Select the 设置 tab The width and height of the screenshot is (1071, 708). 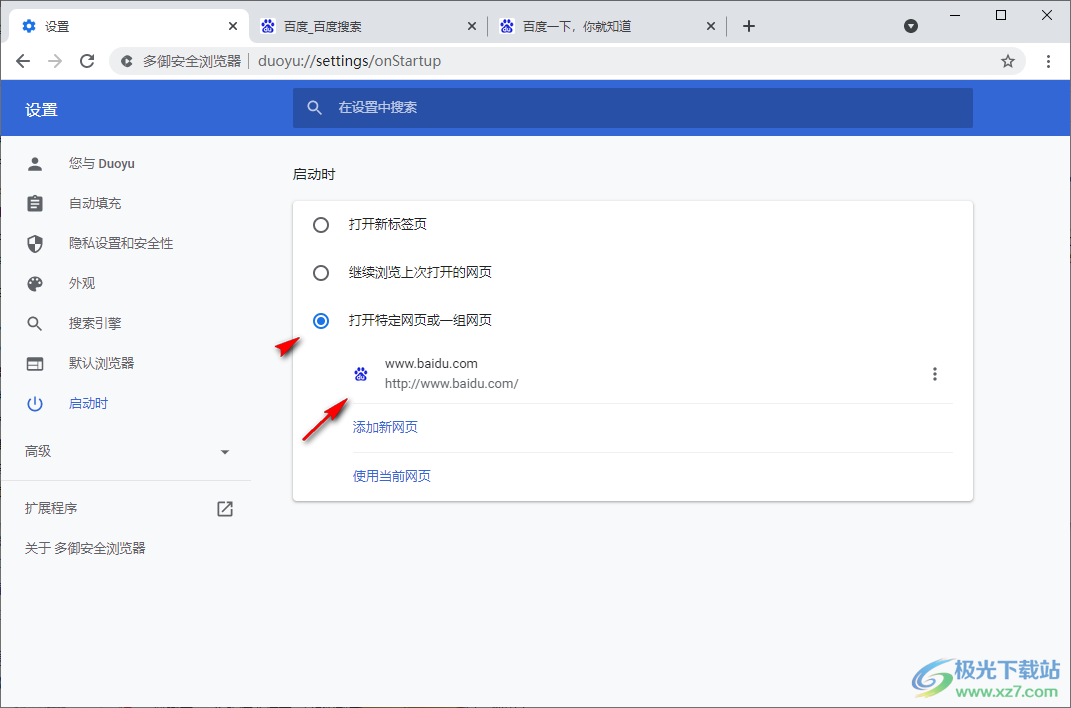(x=128, y=26)
